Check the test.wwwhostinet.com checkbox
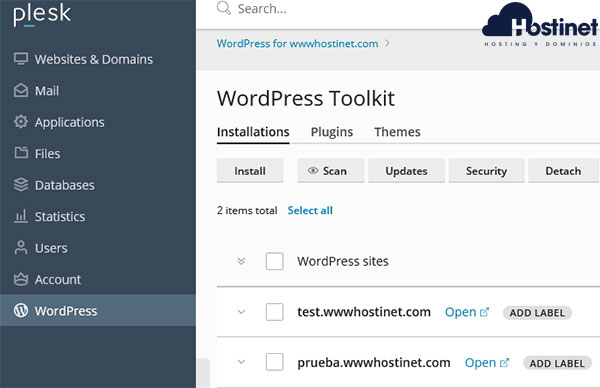This screenshot has width=600, height=388. [x=274, y=312]
